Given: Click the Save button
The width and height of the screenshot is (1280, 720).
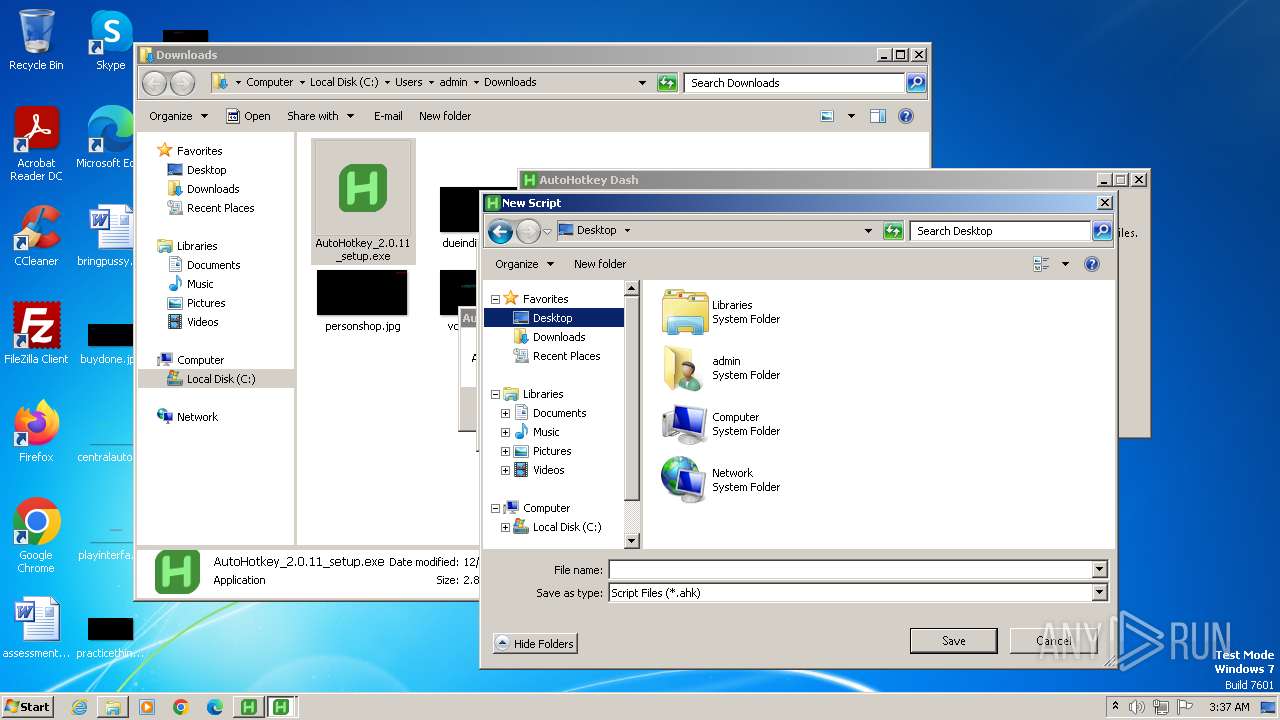Looking at the screenshot, I should 953,641.
